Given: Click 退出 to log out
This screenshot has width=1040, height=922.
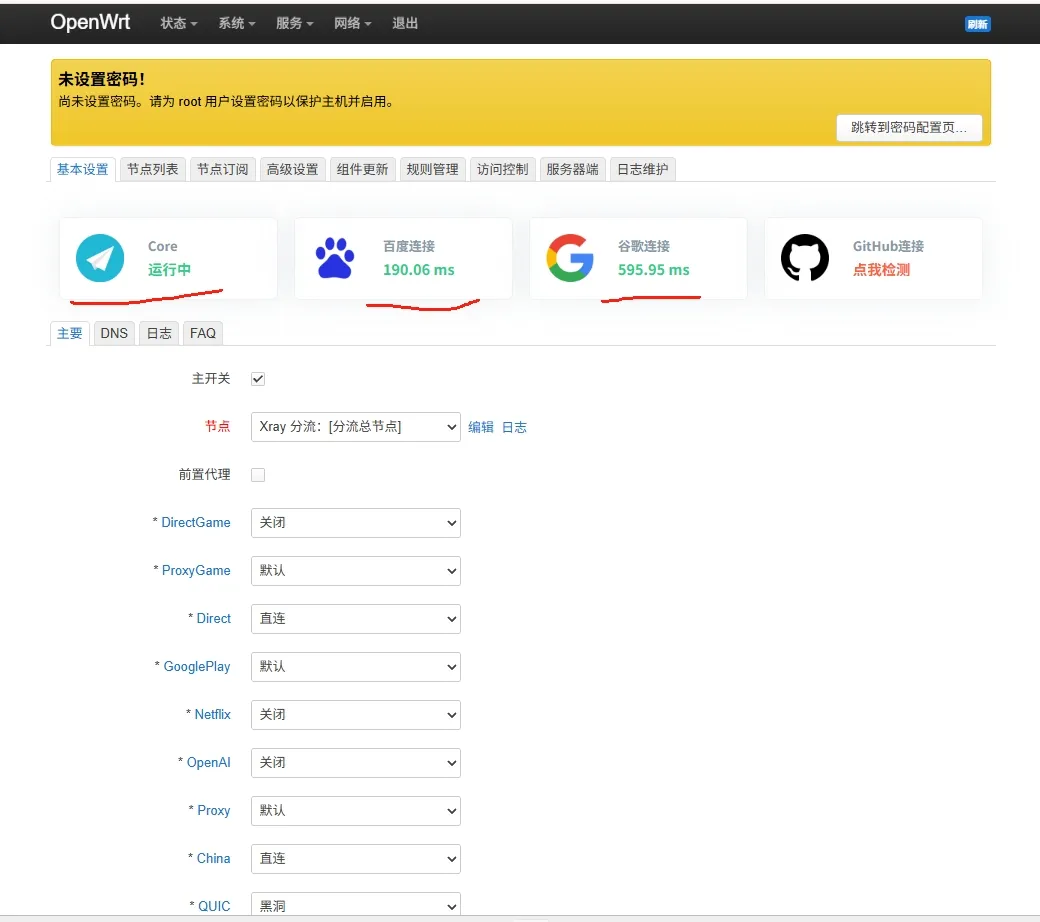Looking at the screenshot, I should click(405, 23).
